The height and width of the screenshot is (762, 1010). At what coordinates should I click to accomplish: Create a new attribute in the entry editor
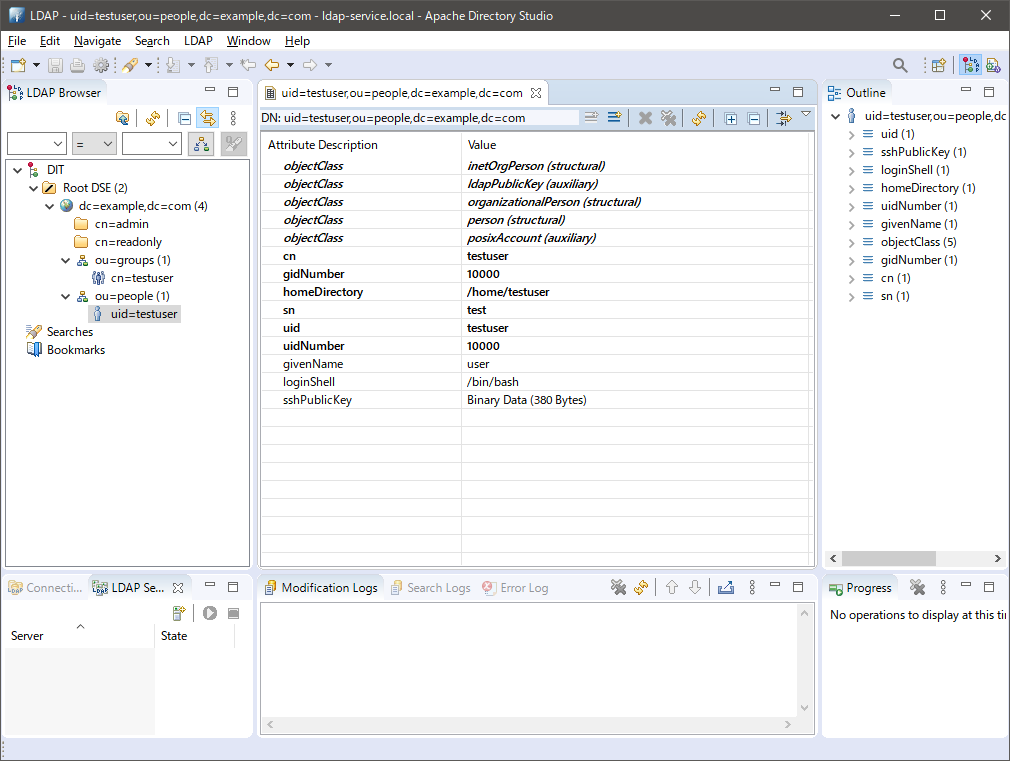[614, 117]
